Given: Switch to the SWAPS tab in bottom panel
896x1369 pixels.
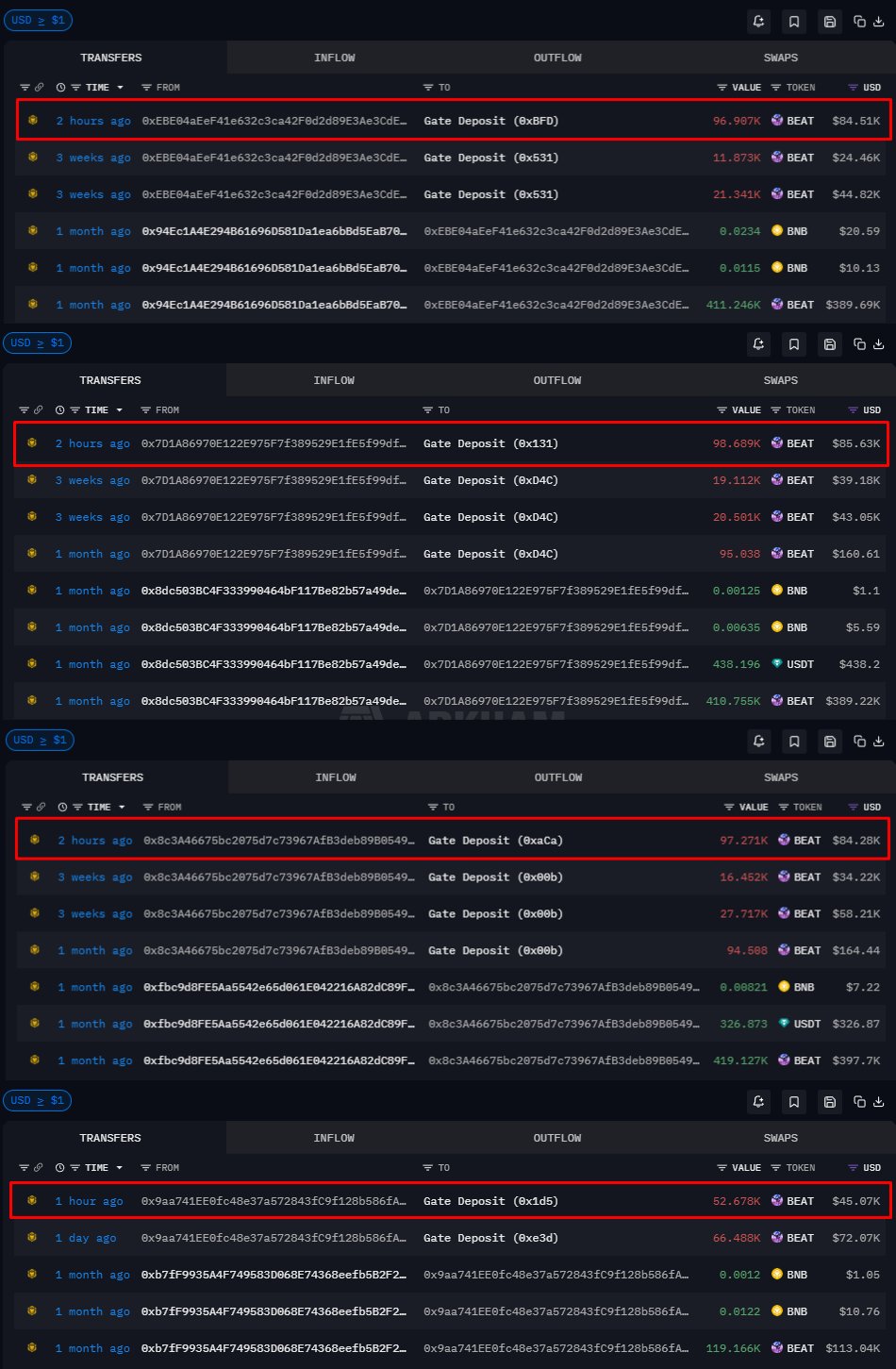Looking at the screenshot, I should (x=781, y=1138).
